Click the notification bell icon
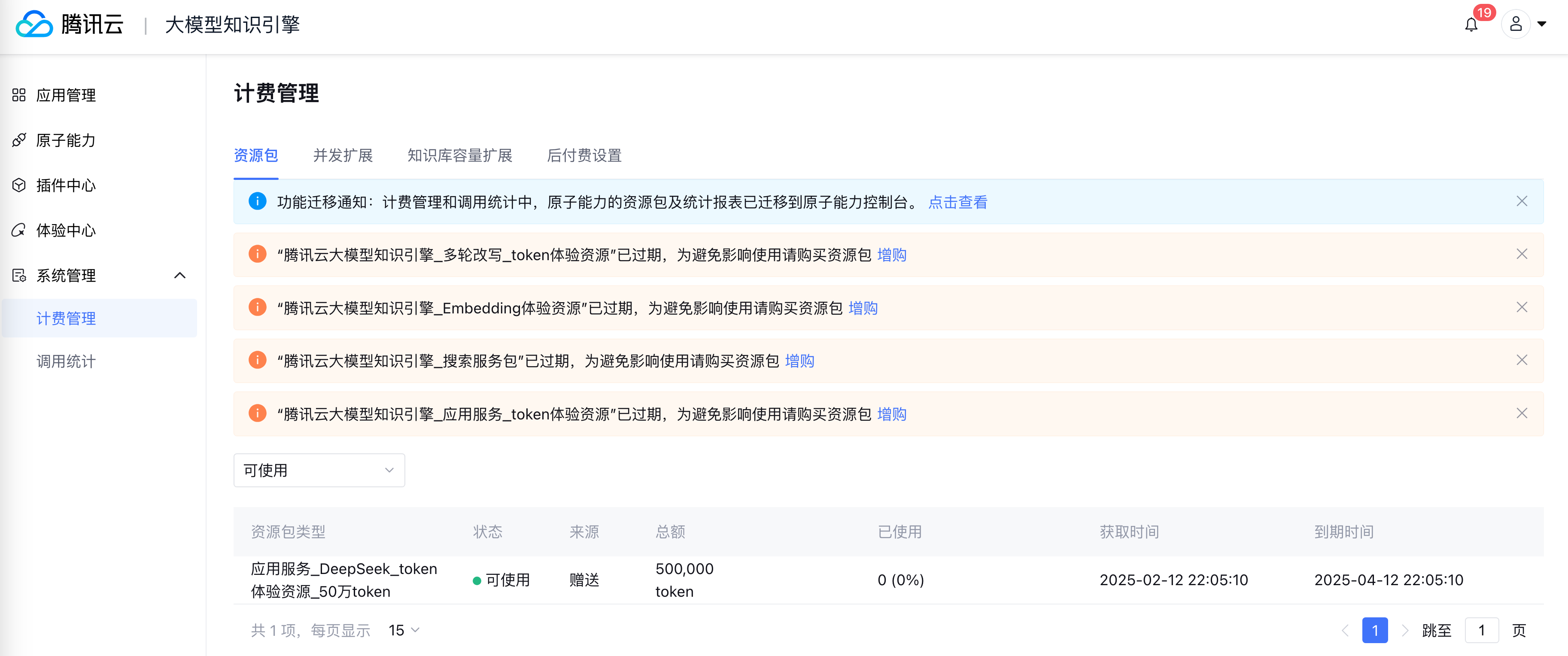The width and height of the screenshot is (1568, 656). tap(1471, 25)
